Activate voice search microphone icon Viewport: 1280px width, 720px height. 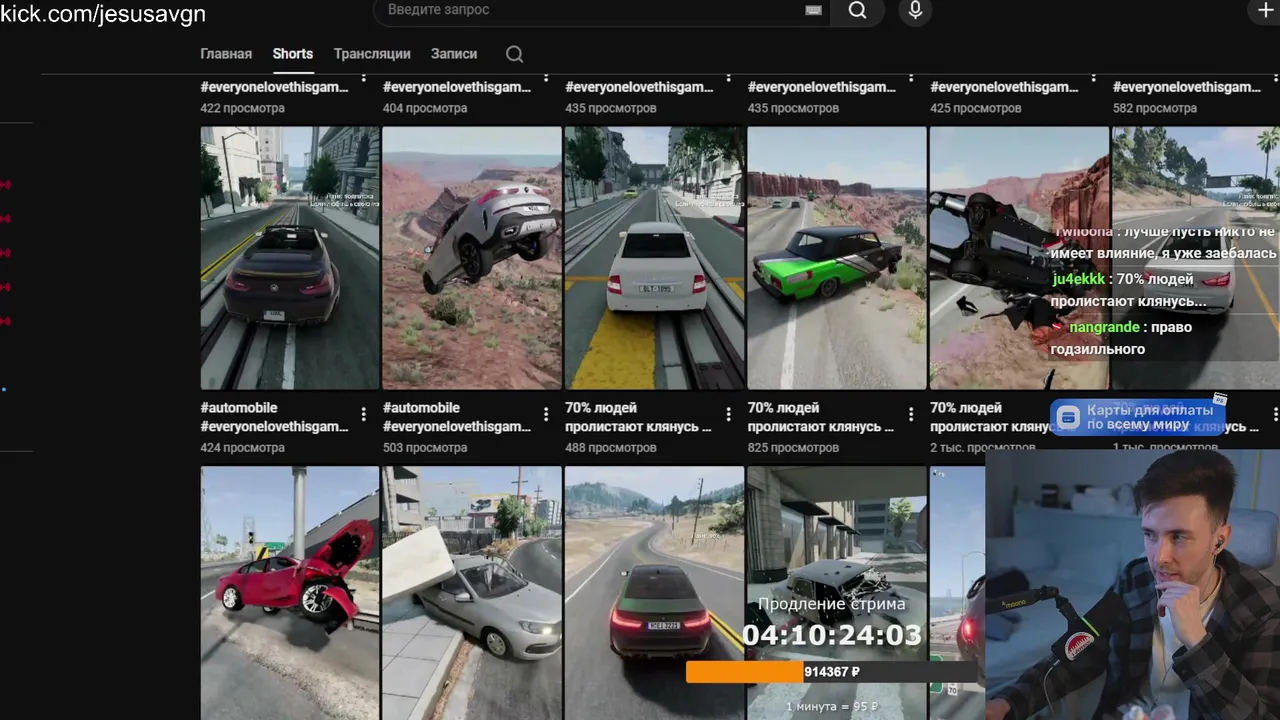pyautogui.click(x=914, y=10)
